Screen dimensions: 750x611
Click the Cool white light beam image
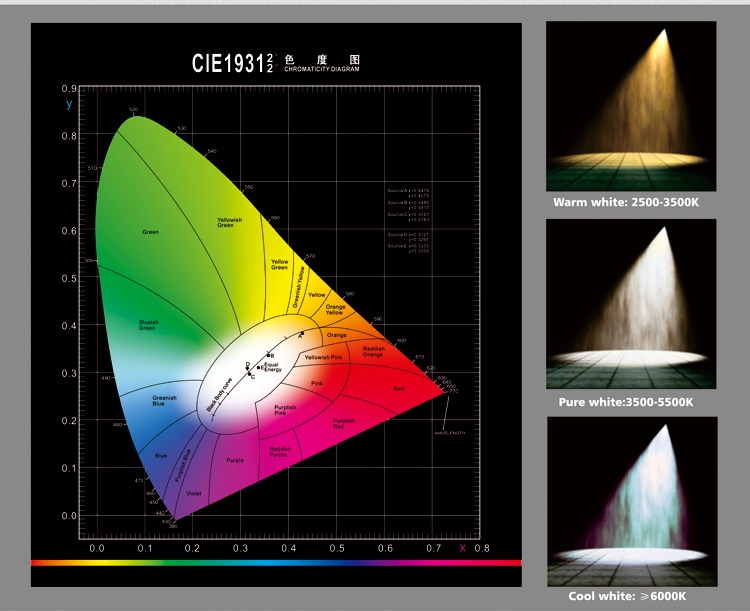pyautogui.click(x=632, y=501)
